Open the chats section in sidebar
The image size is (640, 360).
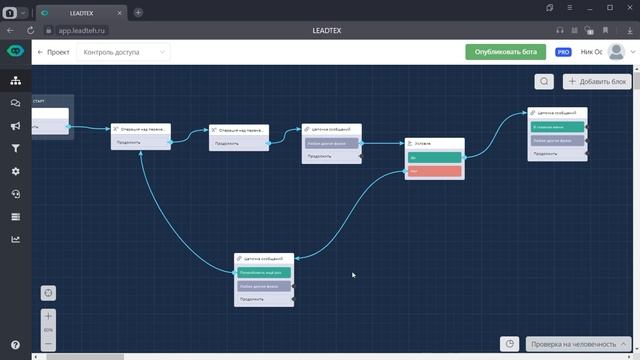click(16, 103)
